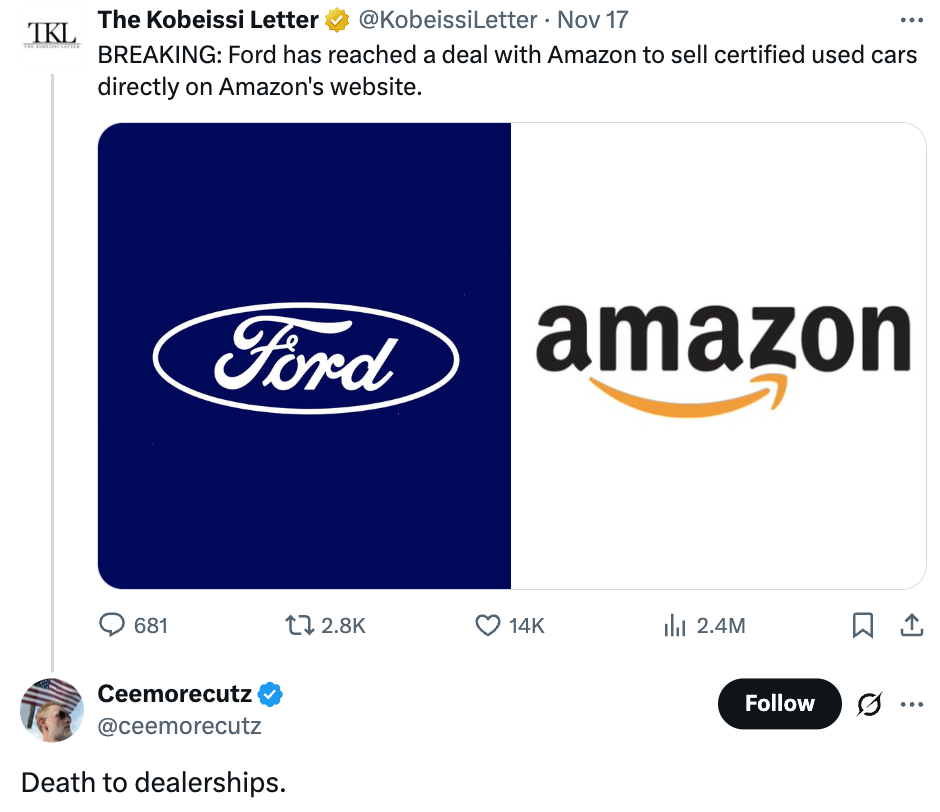
Task: Click Kobeissi Letter gold verified badge
Action: (x=338, y=20)
